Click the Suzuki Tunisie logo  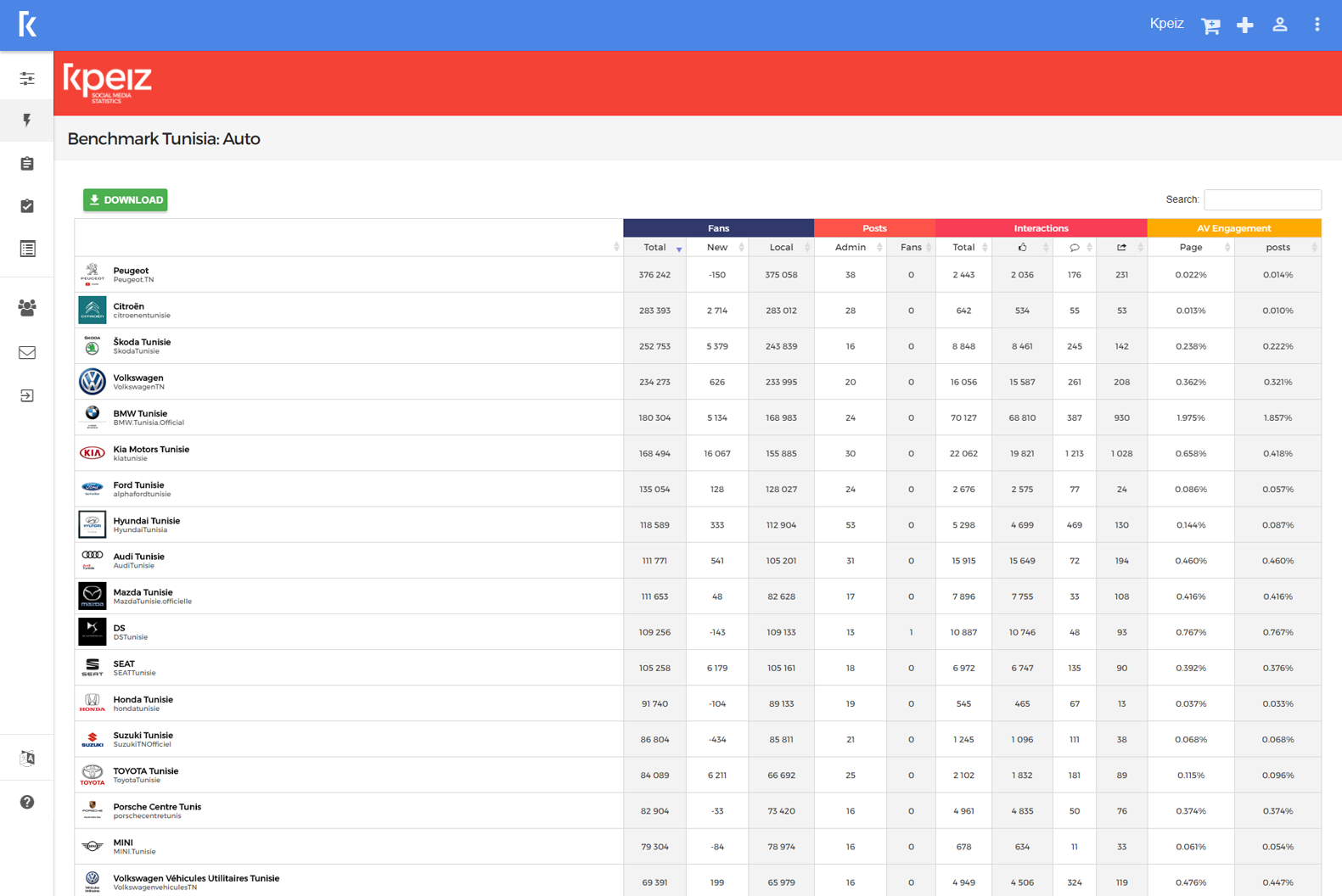tap(93, 739)
